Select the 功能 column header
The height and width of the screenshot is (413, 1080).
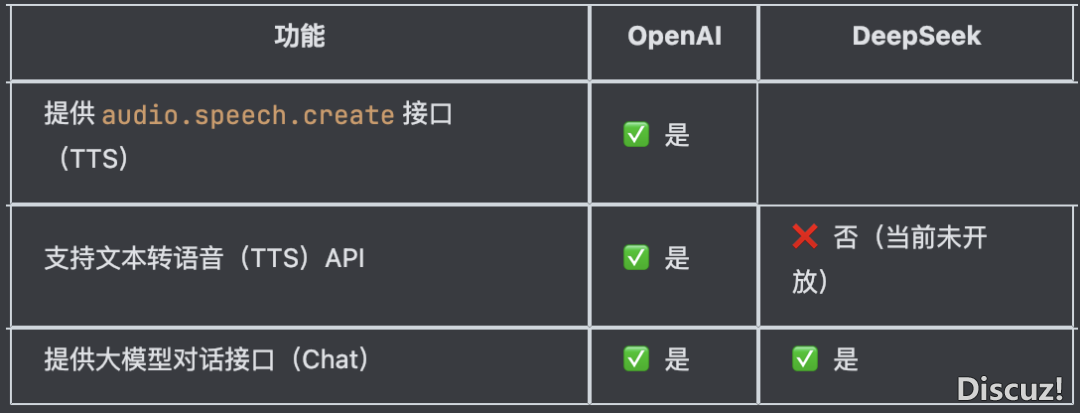pos(300,36)
